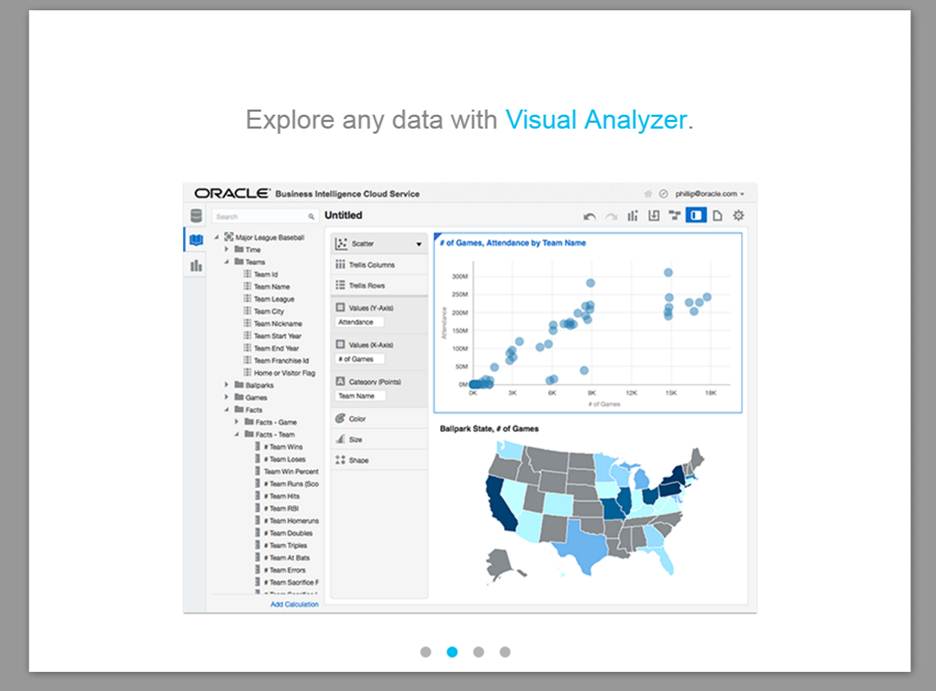Open the philip@oracle.com user menu
The image size is (936, 691).
(x=708, y=194)
